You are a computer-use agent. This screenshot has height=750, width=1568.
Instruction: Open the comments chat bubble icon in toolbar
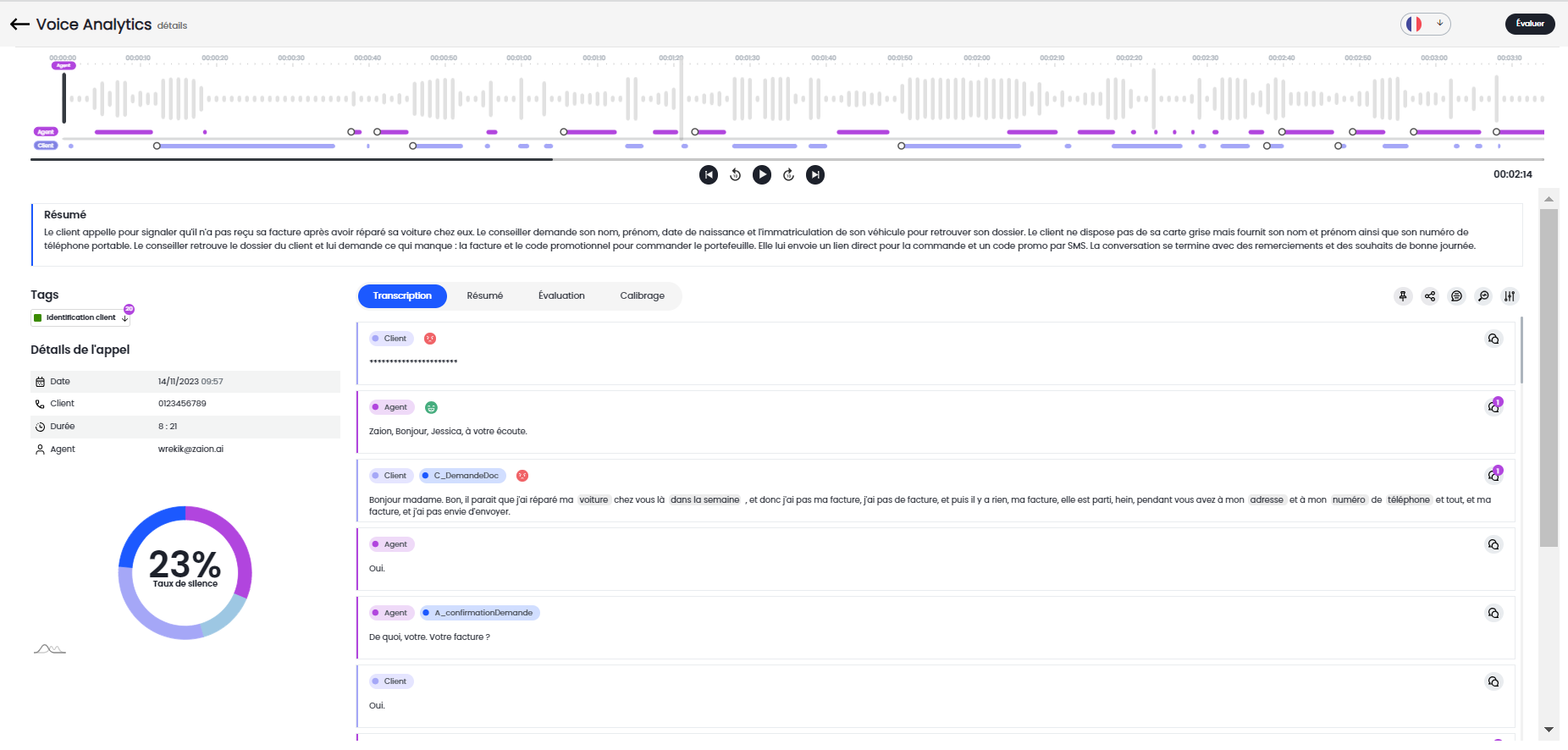[x=1456, y=296]
